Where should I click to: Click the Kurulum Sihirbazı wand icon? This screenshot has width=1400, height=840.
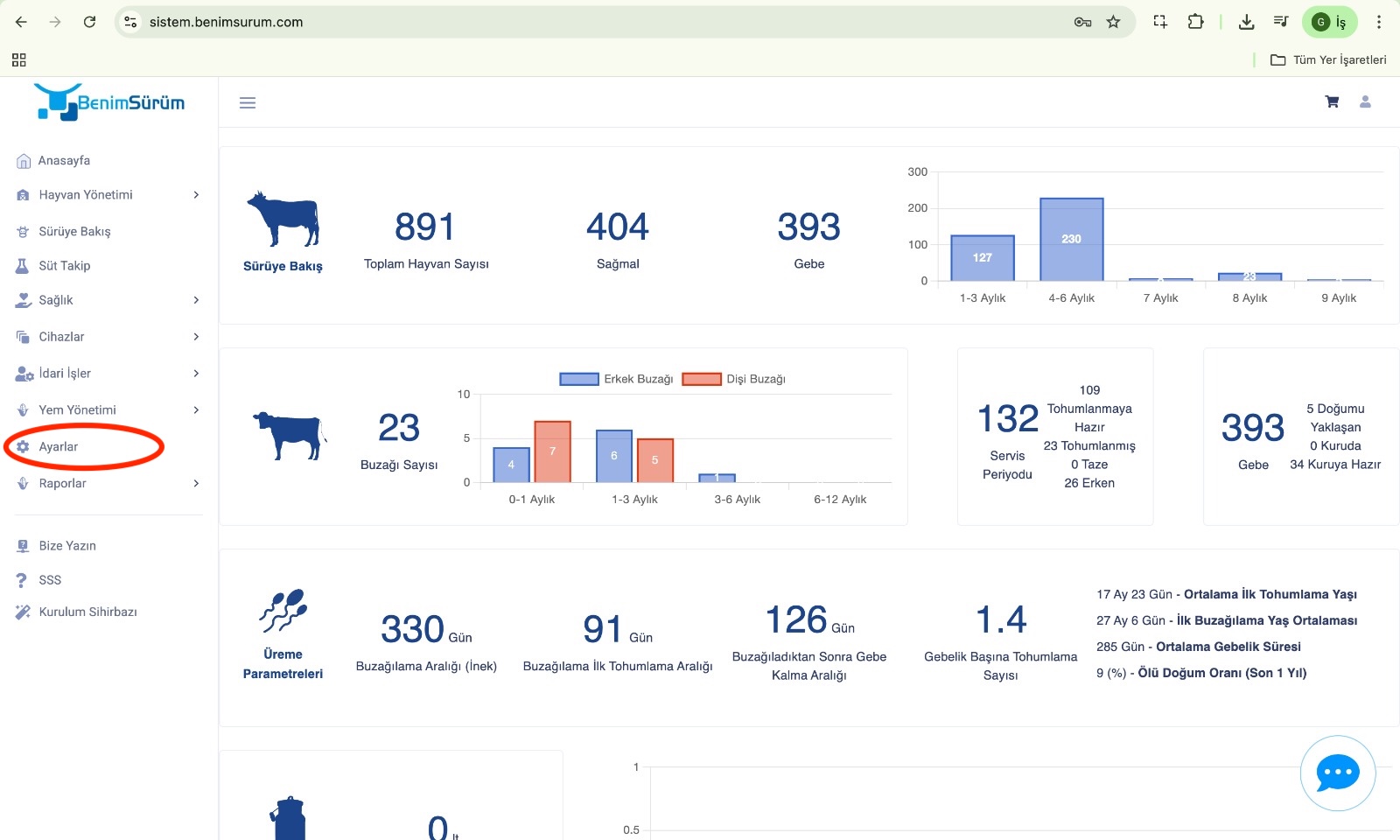pyautogui.click(x=23, y=612)
